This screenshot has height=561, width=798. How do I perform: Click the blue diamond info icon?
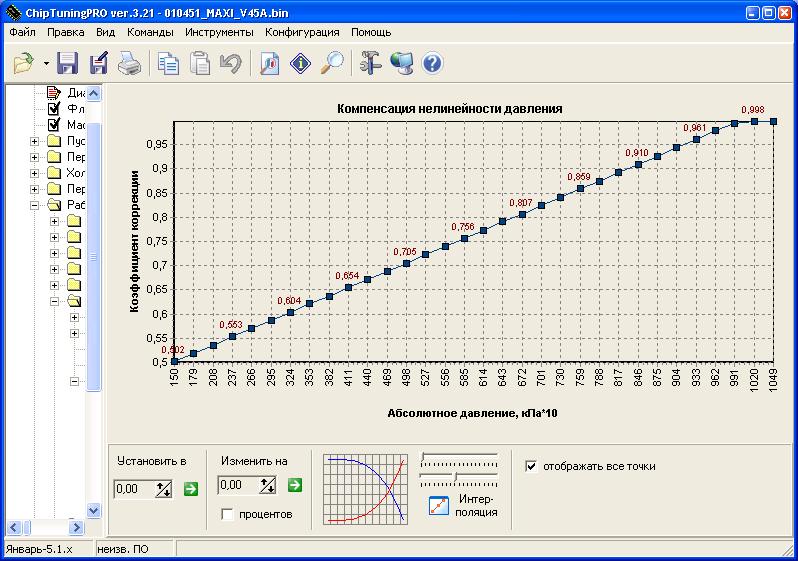[301, 64]
